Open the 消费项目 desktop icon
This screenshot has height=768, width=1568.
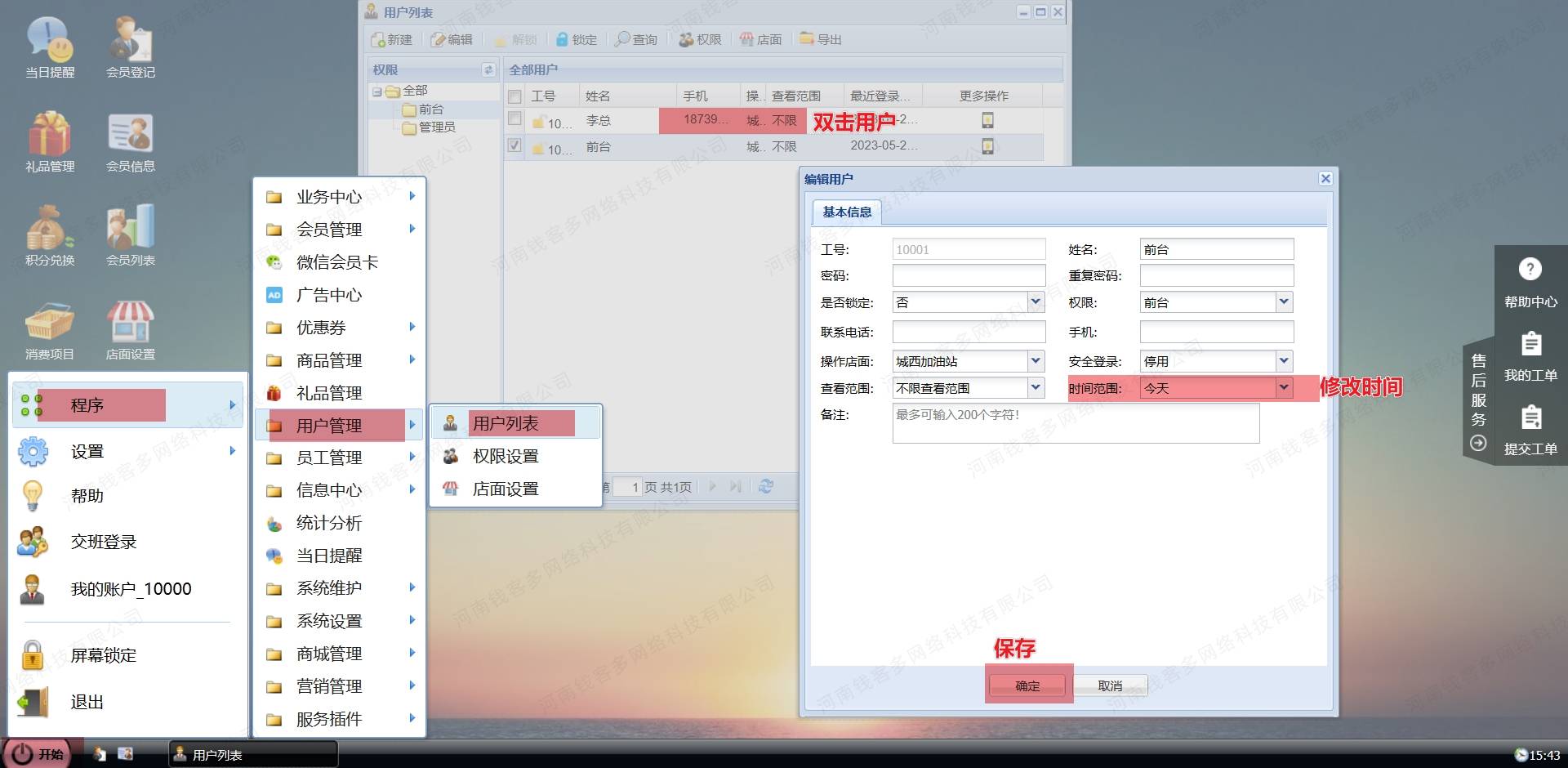pos(50,329)
